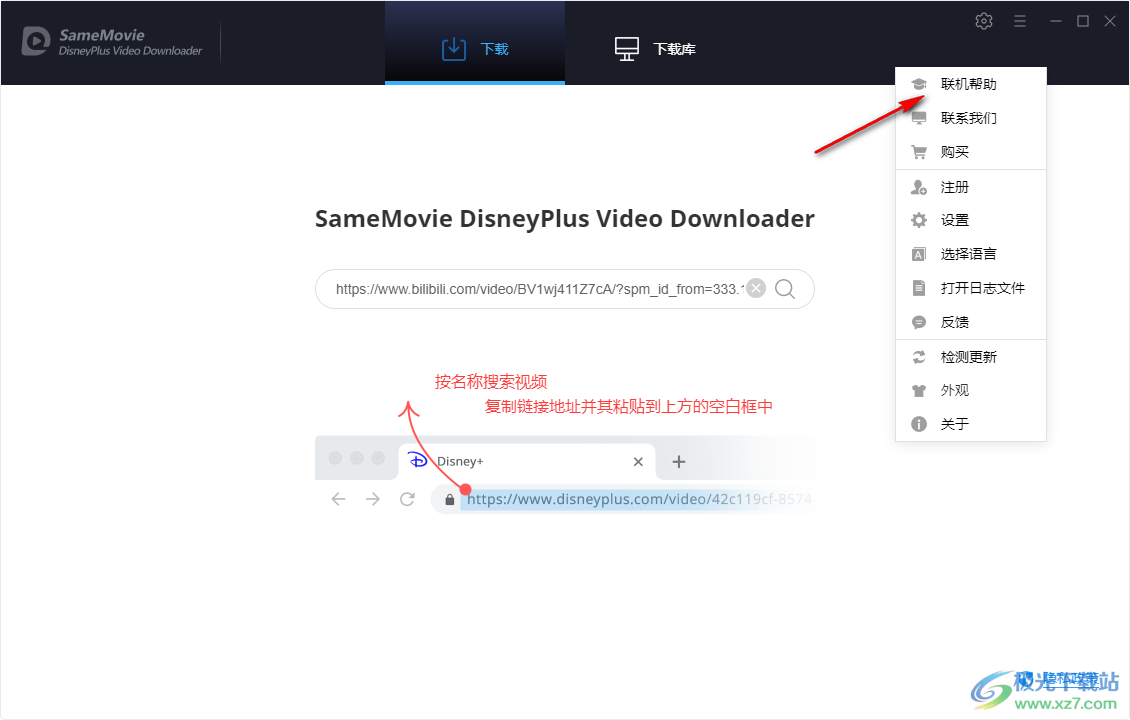Click the language letter A icon

point(919,254)
